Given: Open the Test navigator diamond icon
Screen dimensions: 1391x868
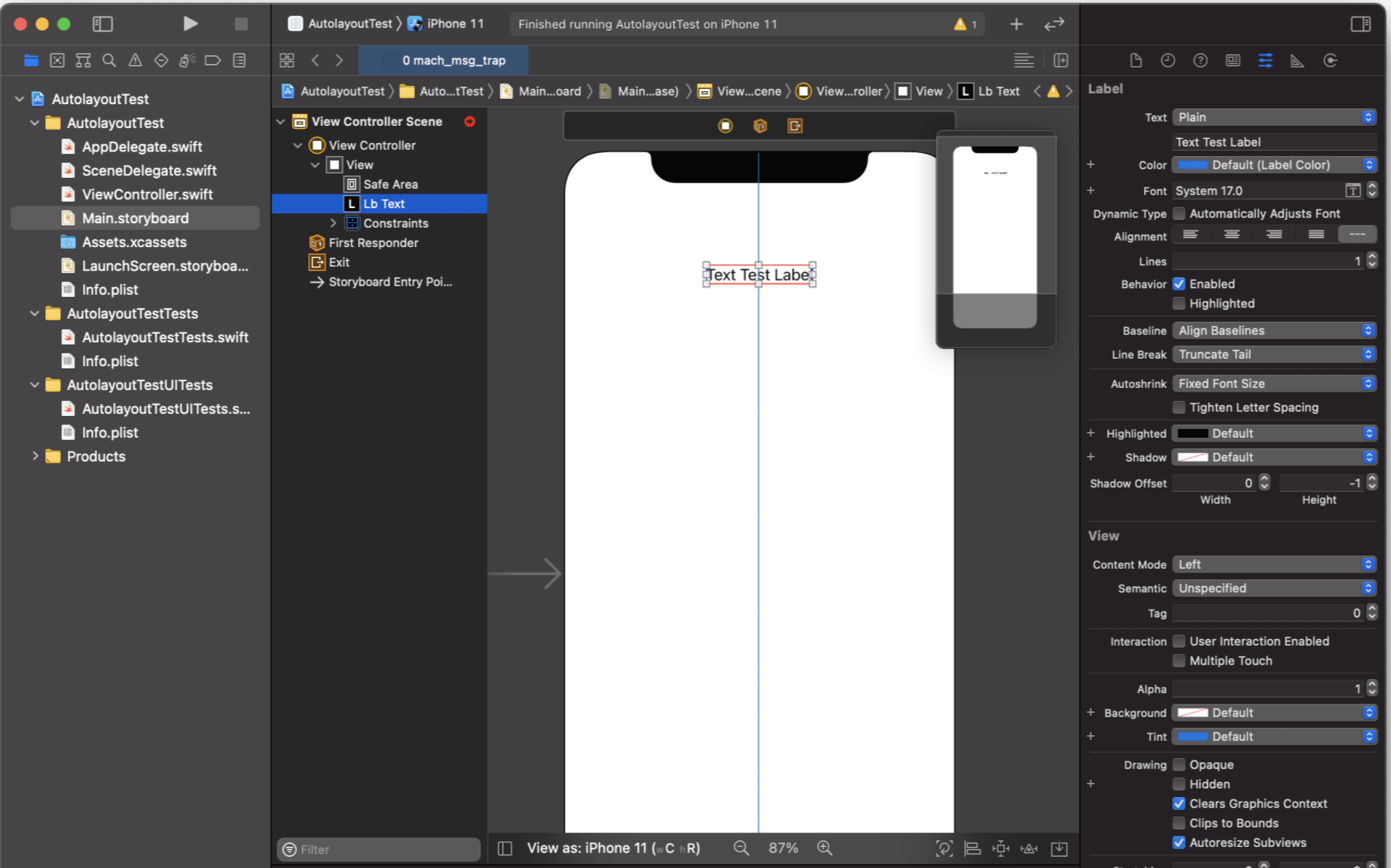Looking at the screenshot, I should point(161,60).
